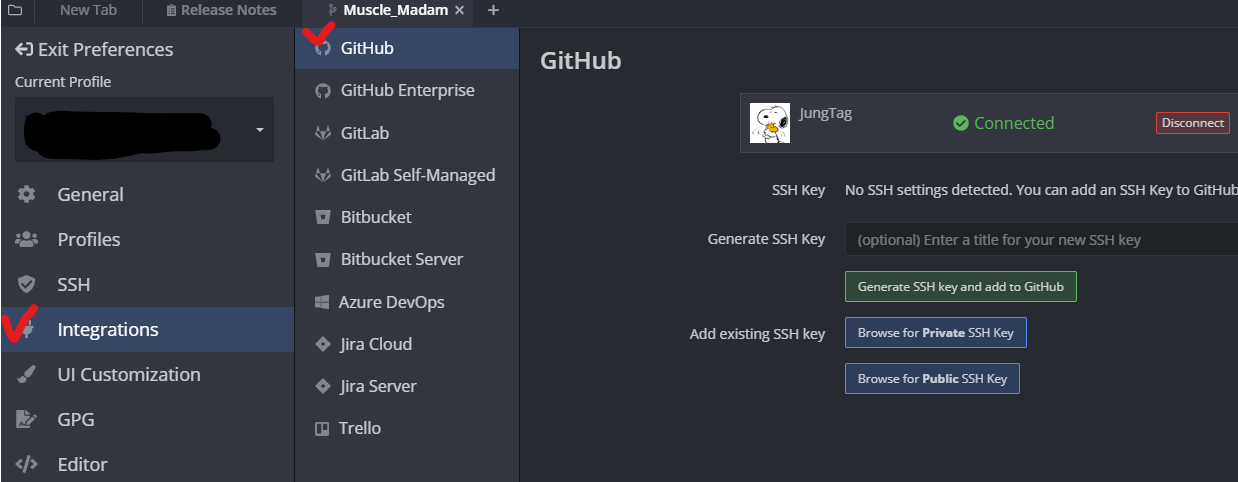The image size is (1238, 482).
Task: Click the Profiles people icon
Action: pyautogui.click(x=27, y=240)
